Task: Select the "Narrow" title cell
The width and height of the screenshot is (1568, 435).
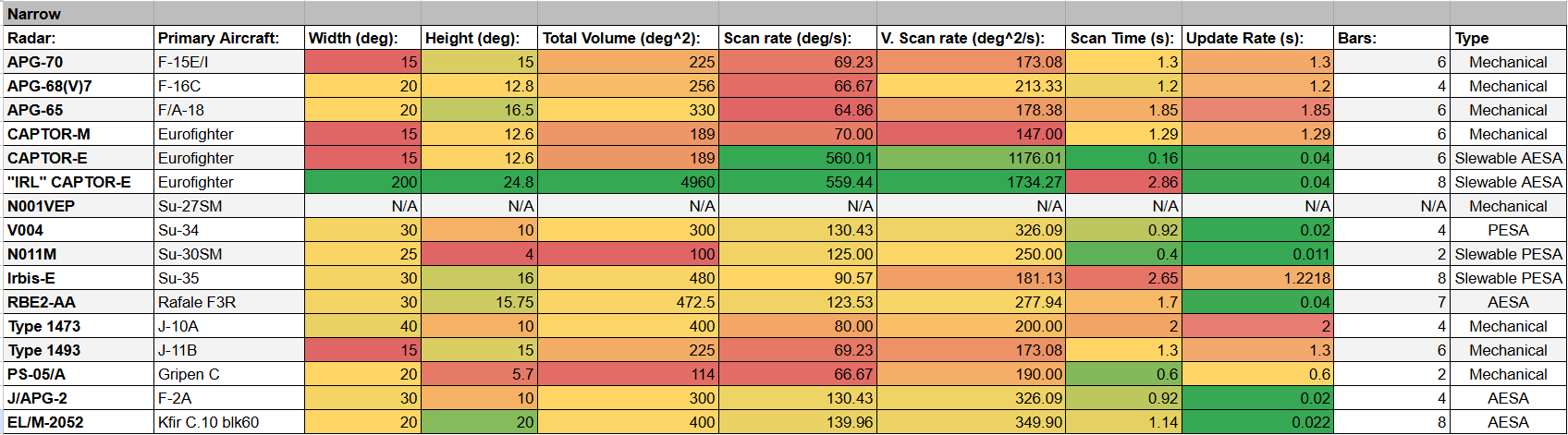Action: pyautogui.click(x=34, y=14)
